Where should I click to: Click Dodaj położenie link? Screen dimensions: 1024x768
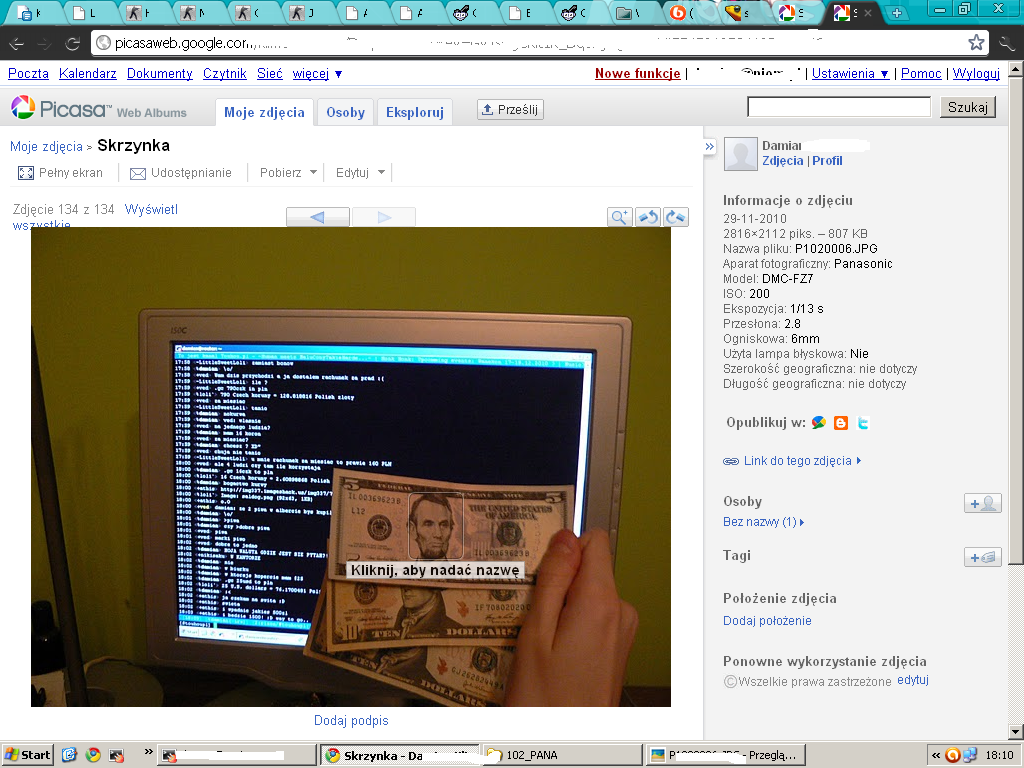click(x=767, y=620)
